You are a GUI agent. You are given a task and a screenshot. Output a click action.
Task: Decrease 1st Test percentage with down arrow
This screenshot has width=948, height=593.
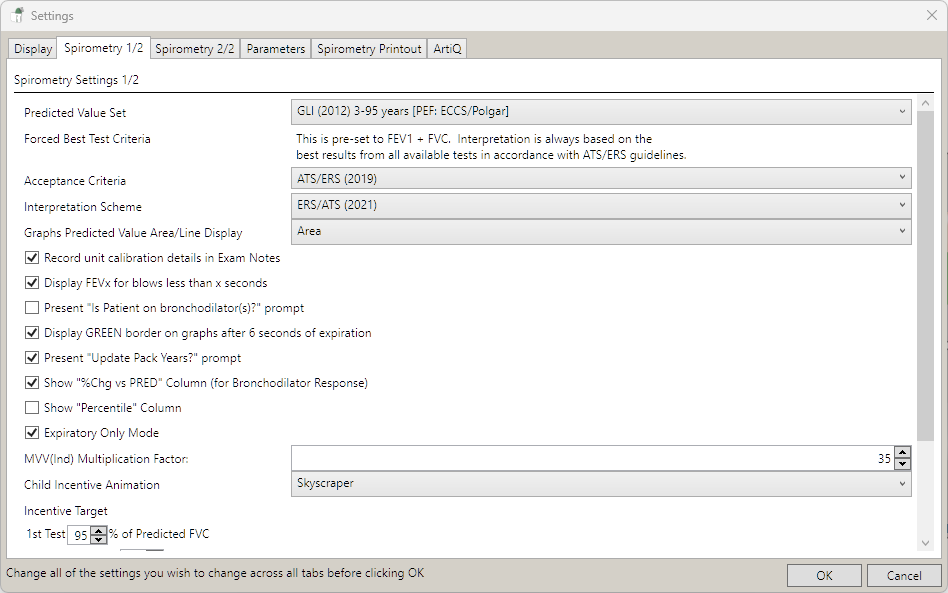point(98,539)
